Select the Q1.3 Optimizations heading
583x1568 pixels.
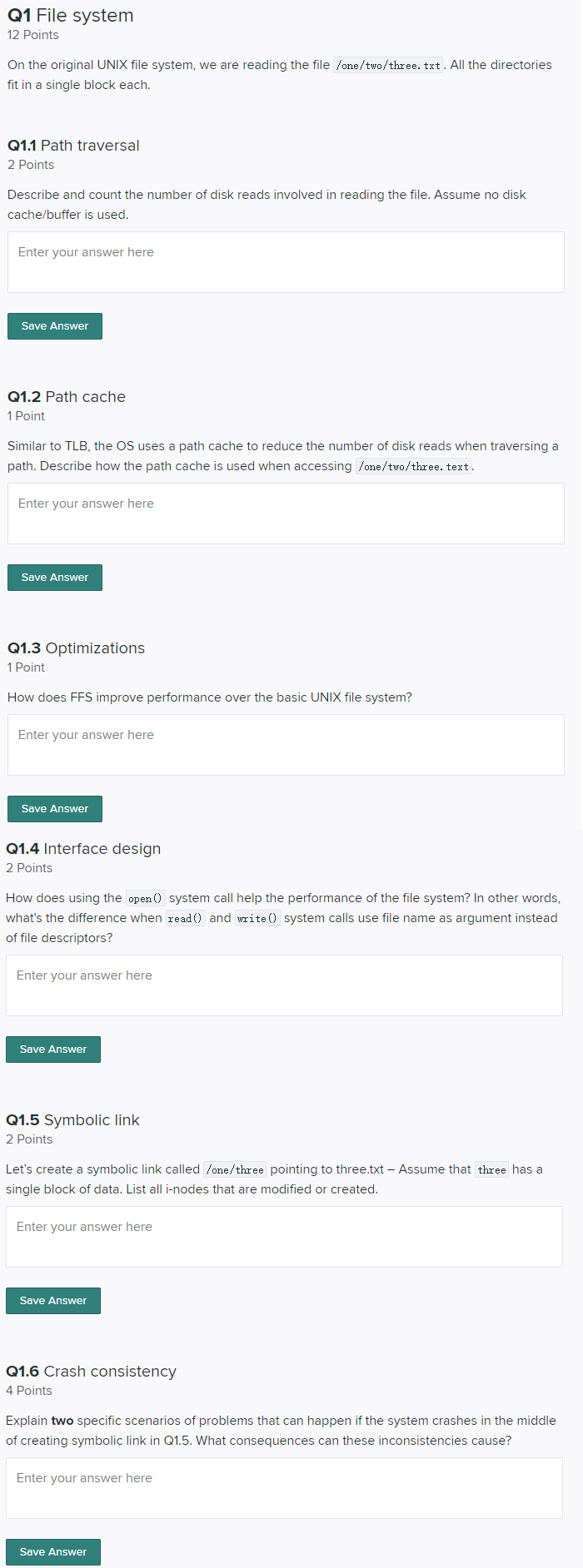[77, 648]
